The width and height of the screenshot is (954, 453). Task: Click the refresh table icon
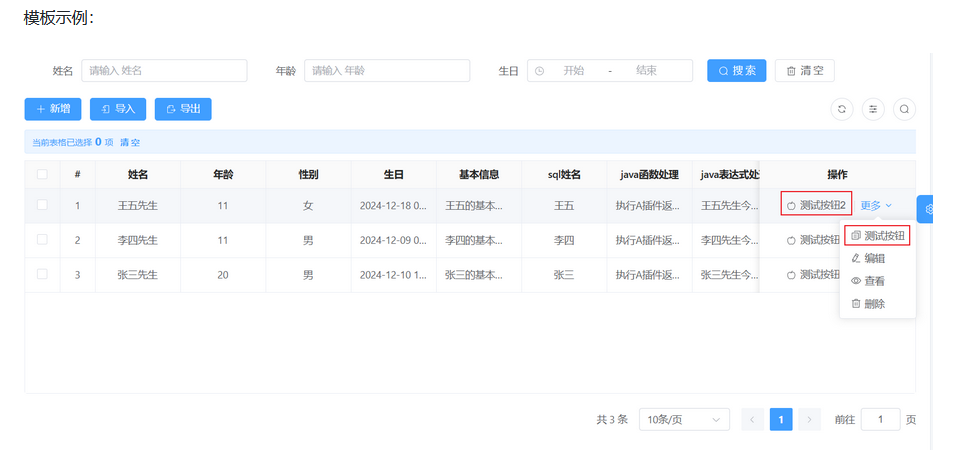(842, 109)
